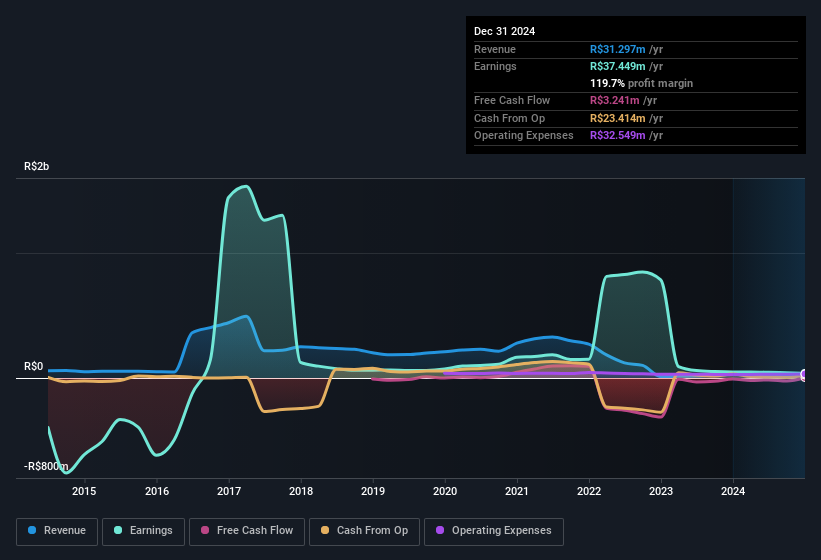Click the 2024 year label
The image size is (821, 560).
click(x=733, y=491)
